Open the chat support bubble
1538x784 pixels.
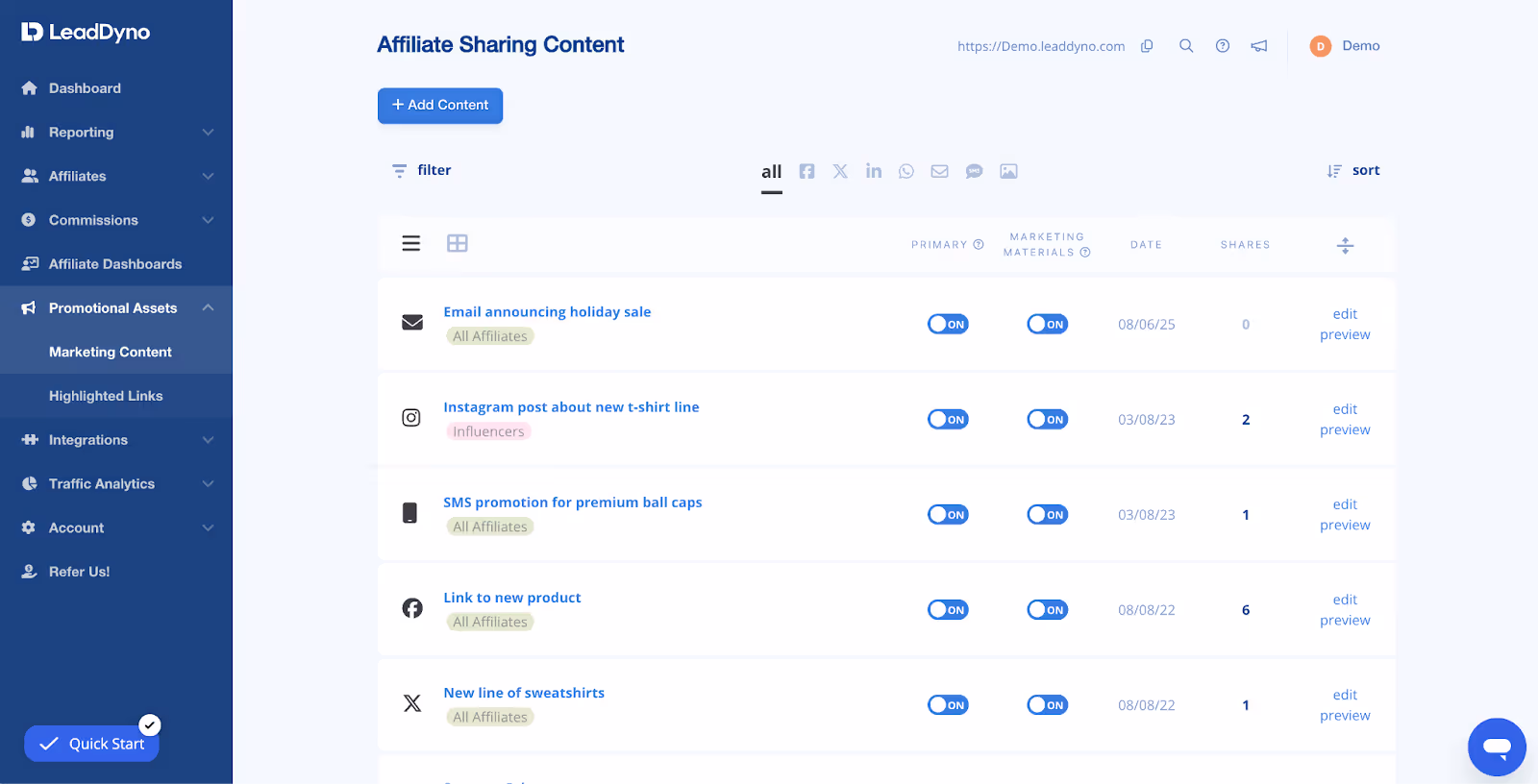pos(1497,747)
